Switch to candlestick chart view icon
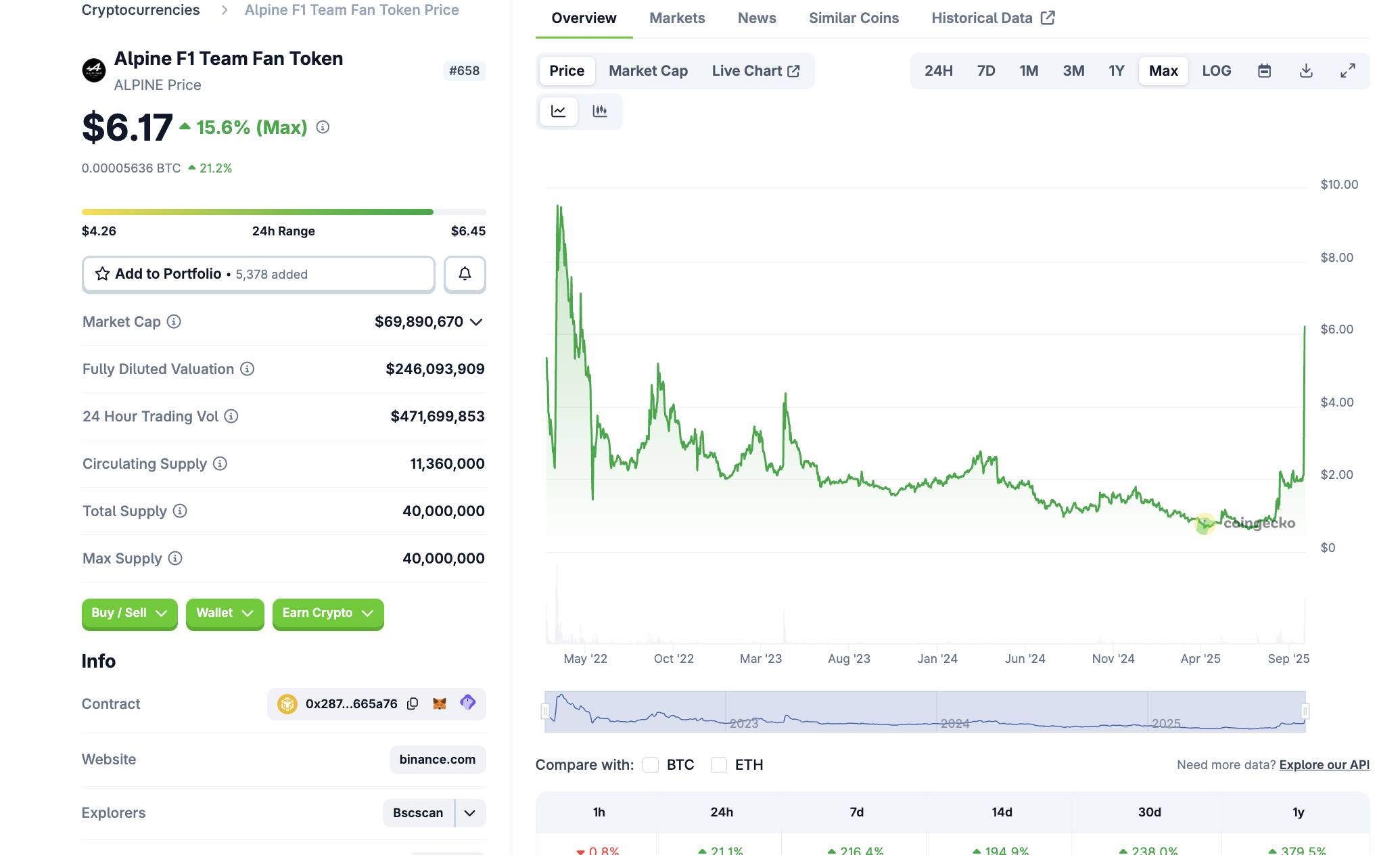 tap(599, 111)
